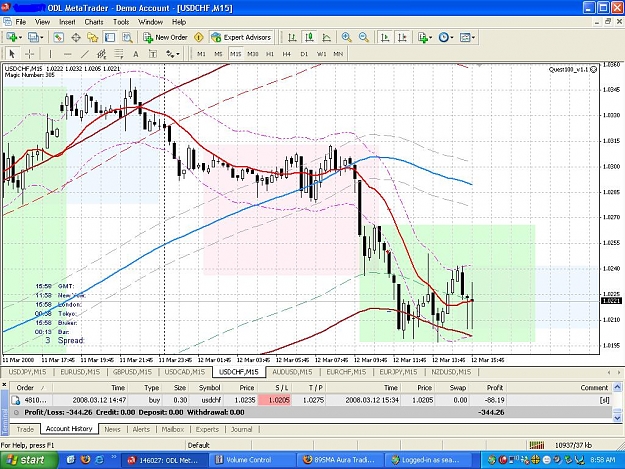The image size is (625, 469).
Task: Select the Cursor arrow tool
Action: point(12,54)
